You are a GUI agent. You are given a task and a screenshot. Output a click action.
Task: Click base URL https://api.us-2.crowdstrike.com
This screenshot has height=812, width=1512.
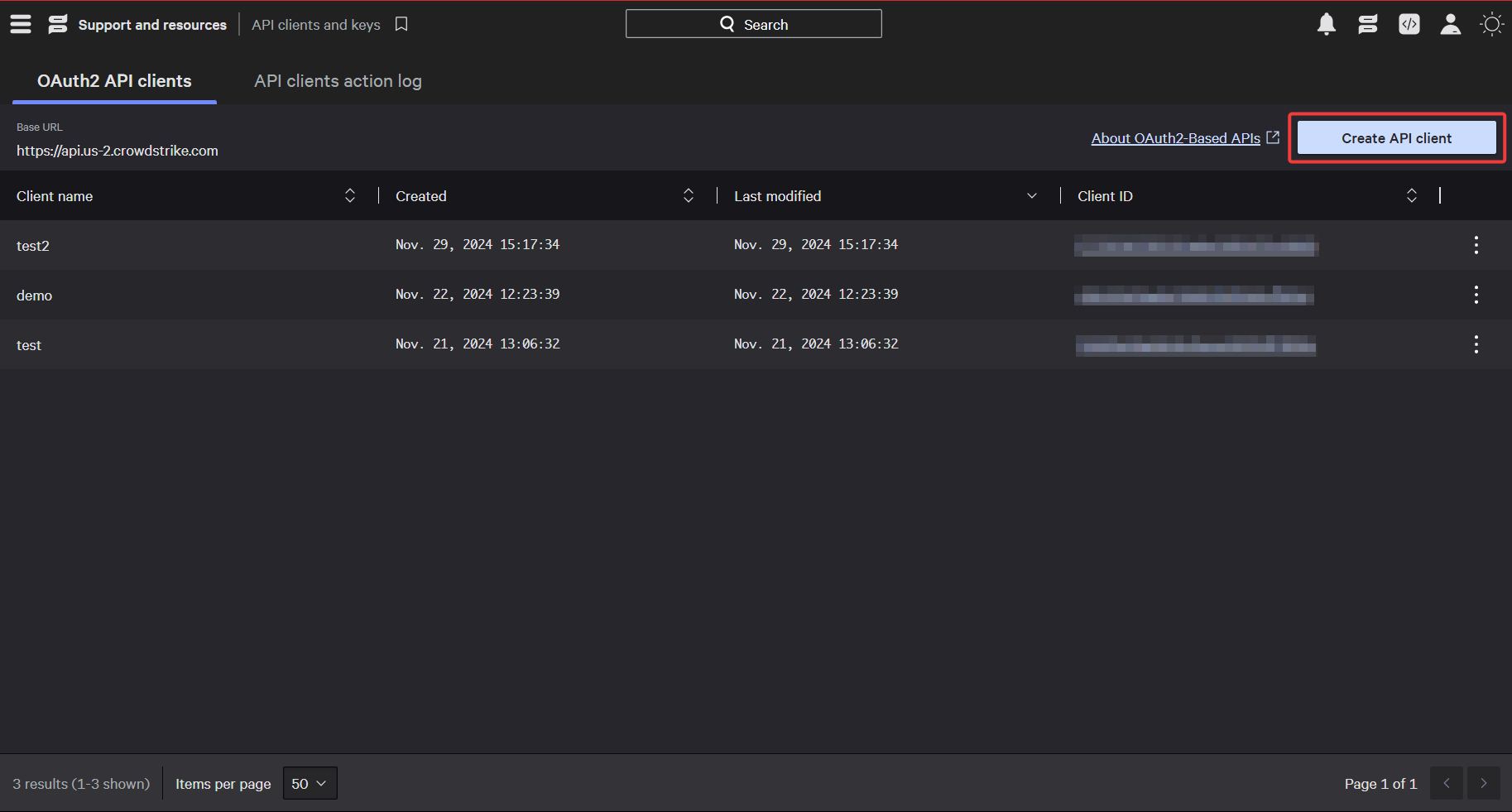click(x=118, y=151)
